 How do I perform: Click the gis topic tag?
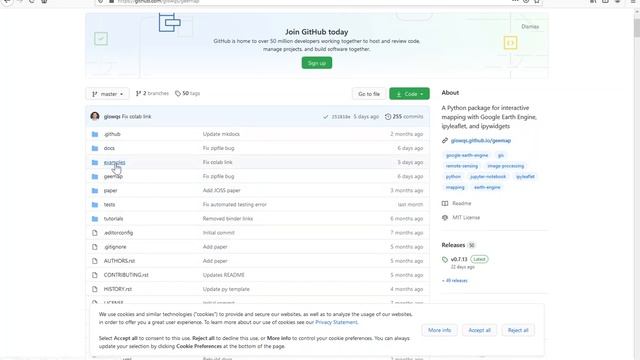click(x=501, y=156)
